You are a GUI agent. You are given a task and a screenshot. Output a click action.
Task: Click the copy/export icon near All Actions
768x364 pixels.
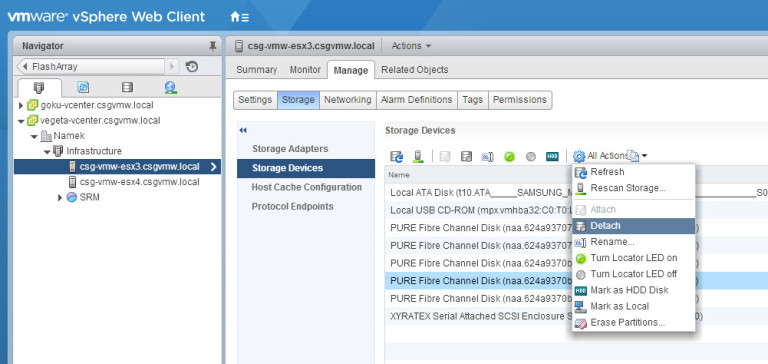click(633, 156)
